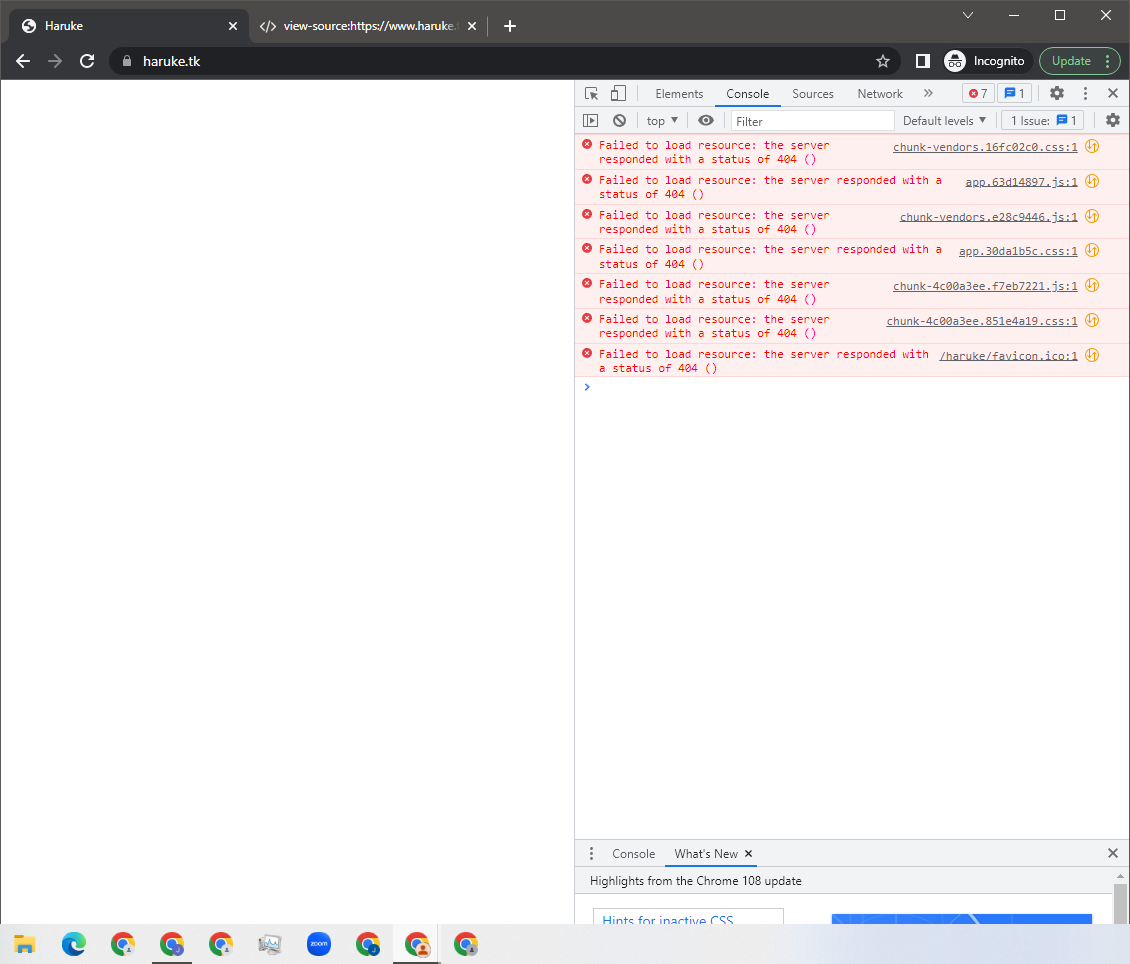Bookmark the page with the star icon

point(883,61)
